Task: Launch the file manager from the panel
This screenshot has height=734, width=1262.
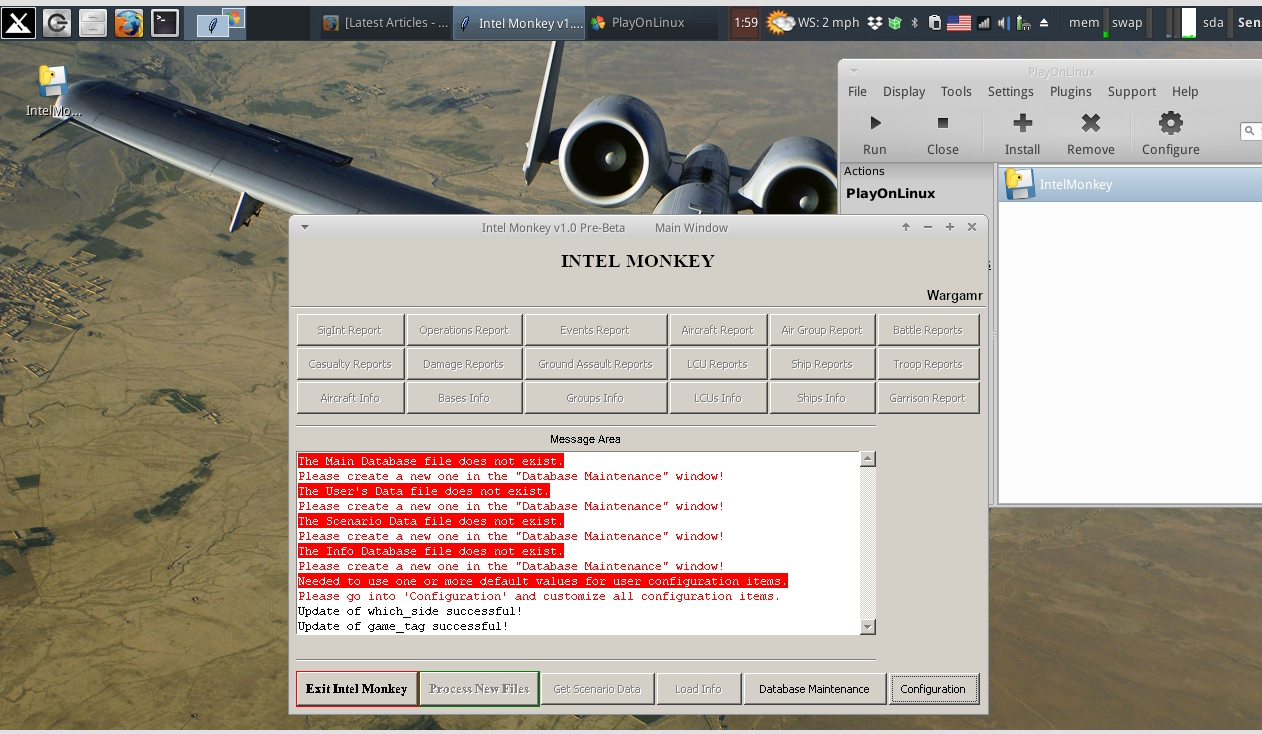Action: click(x=92, y=22)
